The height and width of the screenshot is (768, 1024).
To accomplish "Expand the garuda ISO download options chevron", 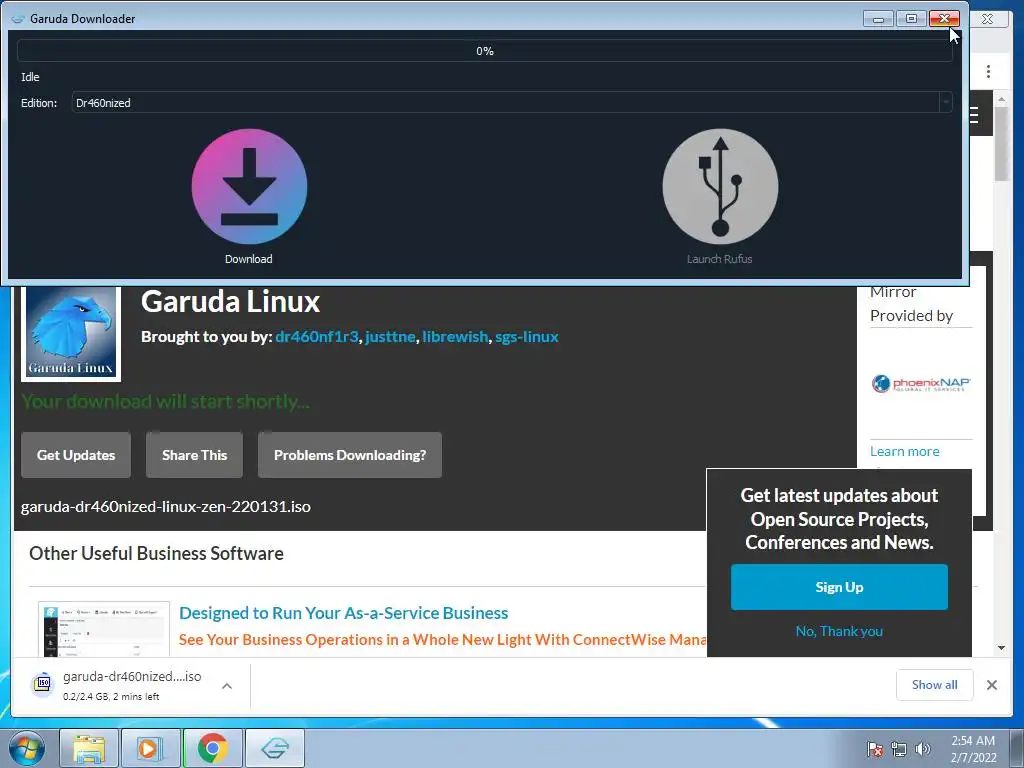I will pos(227,686).
